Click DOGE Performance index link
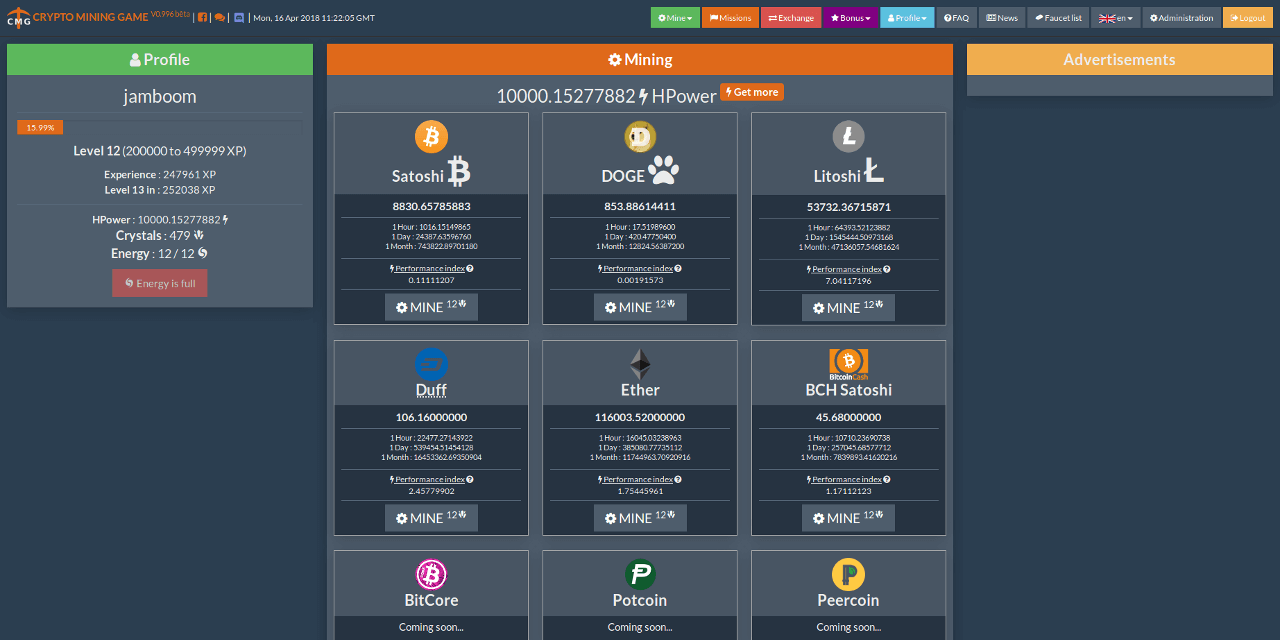1280x640 pixels. pos(636,268)
